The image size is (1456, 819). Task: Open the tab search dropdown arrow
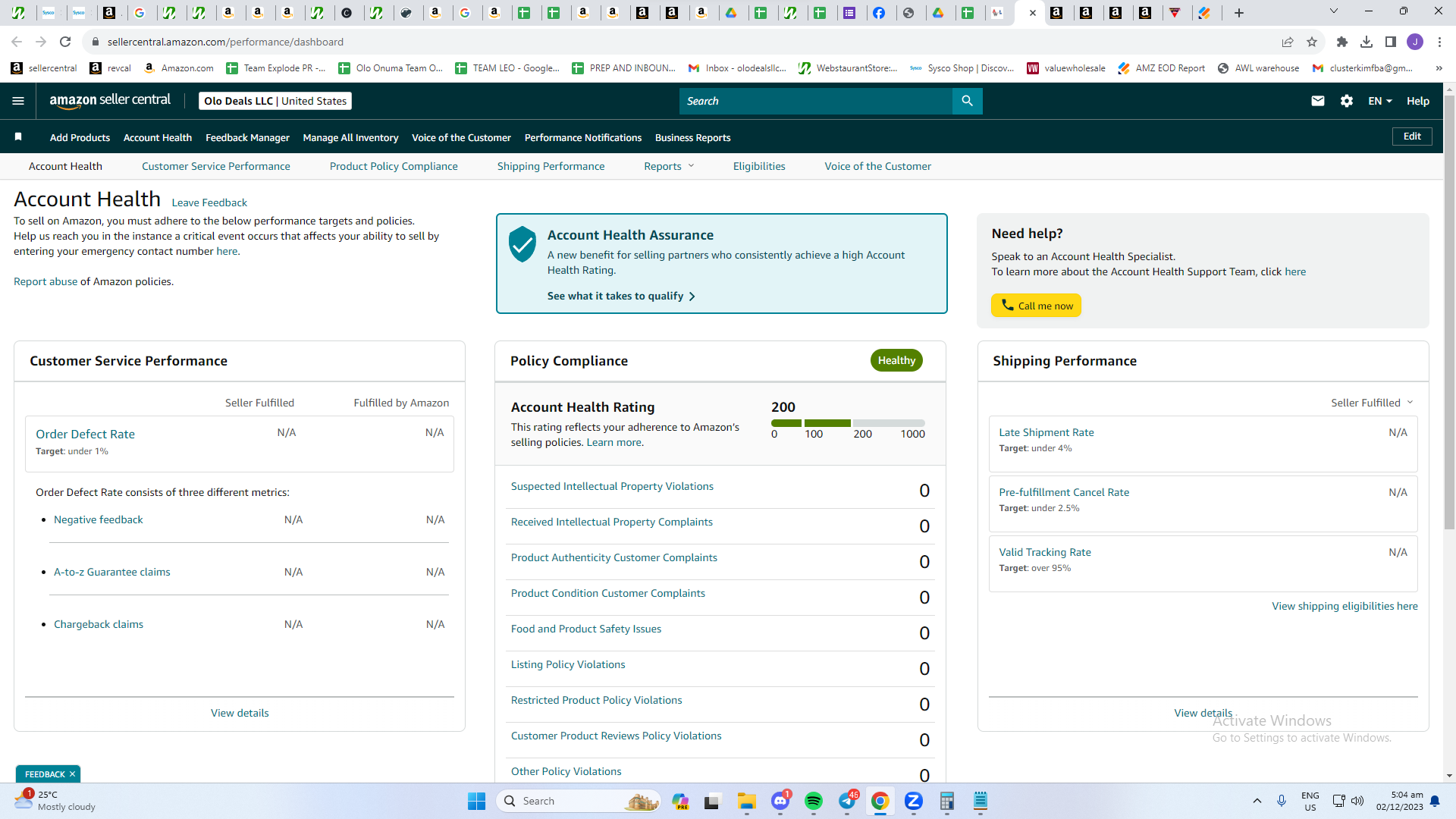(x=1334, y=11)
